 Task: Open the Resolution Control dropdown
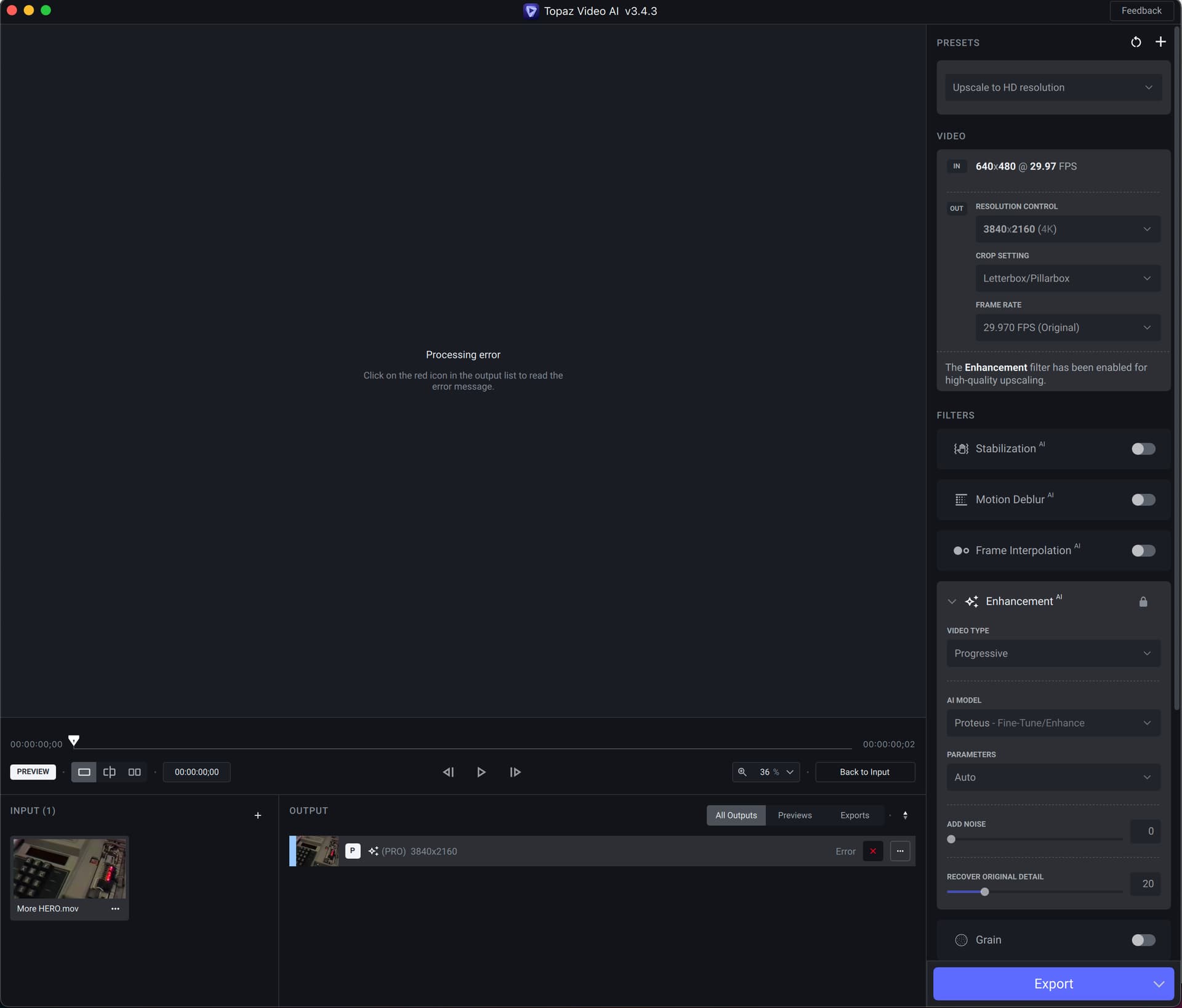tap(1068, 228)
